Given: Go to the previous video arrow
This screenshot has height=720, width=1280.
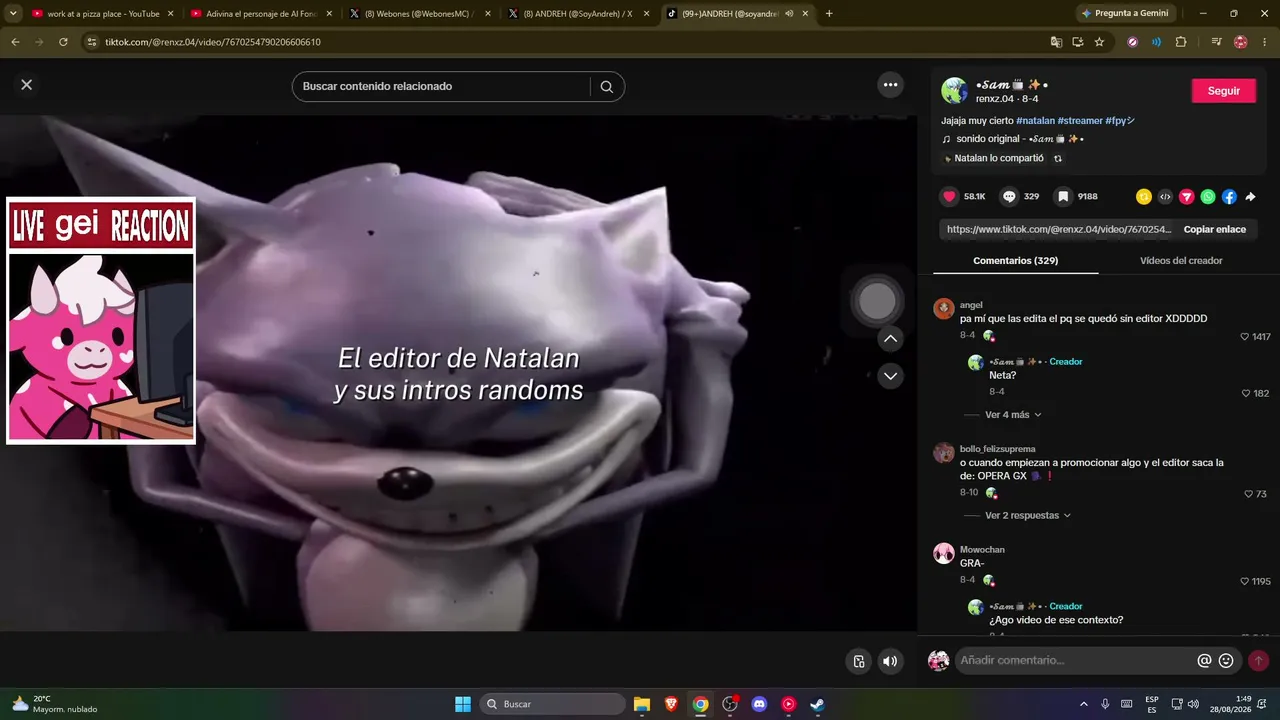Looking at the screenshot, I should tap(890, 339).
